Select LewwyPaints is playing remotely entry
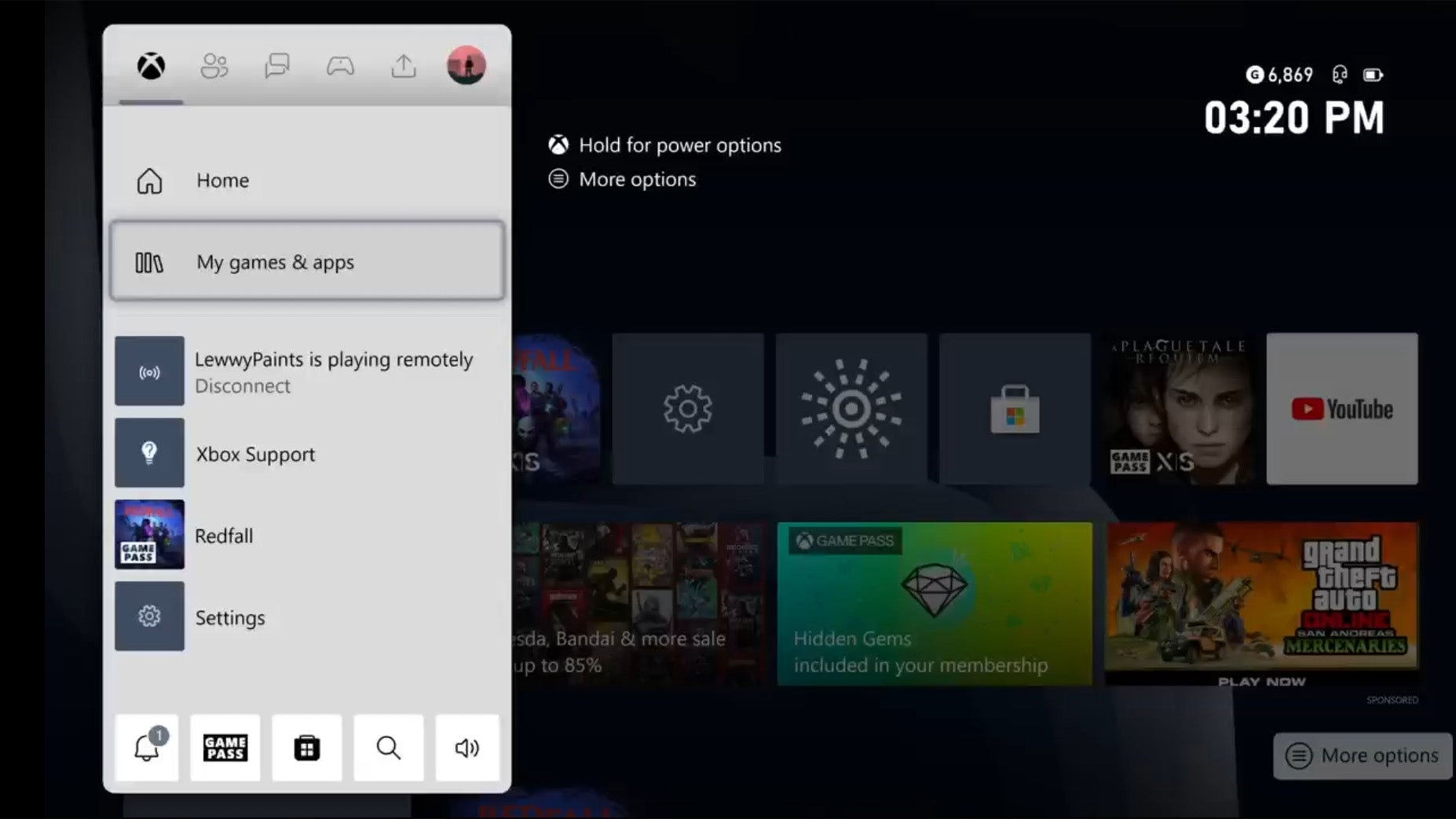Viewport: 1456px width, 819px height. coord(307,371)
